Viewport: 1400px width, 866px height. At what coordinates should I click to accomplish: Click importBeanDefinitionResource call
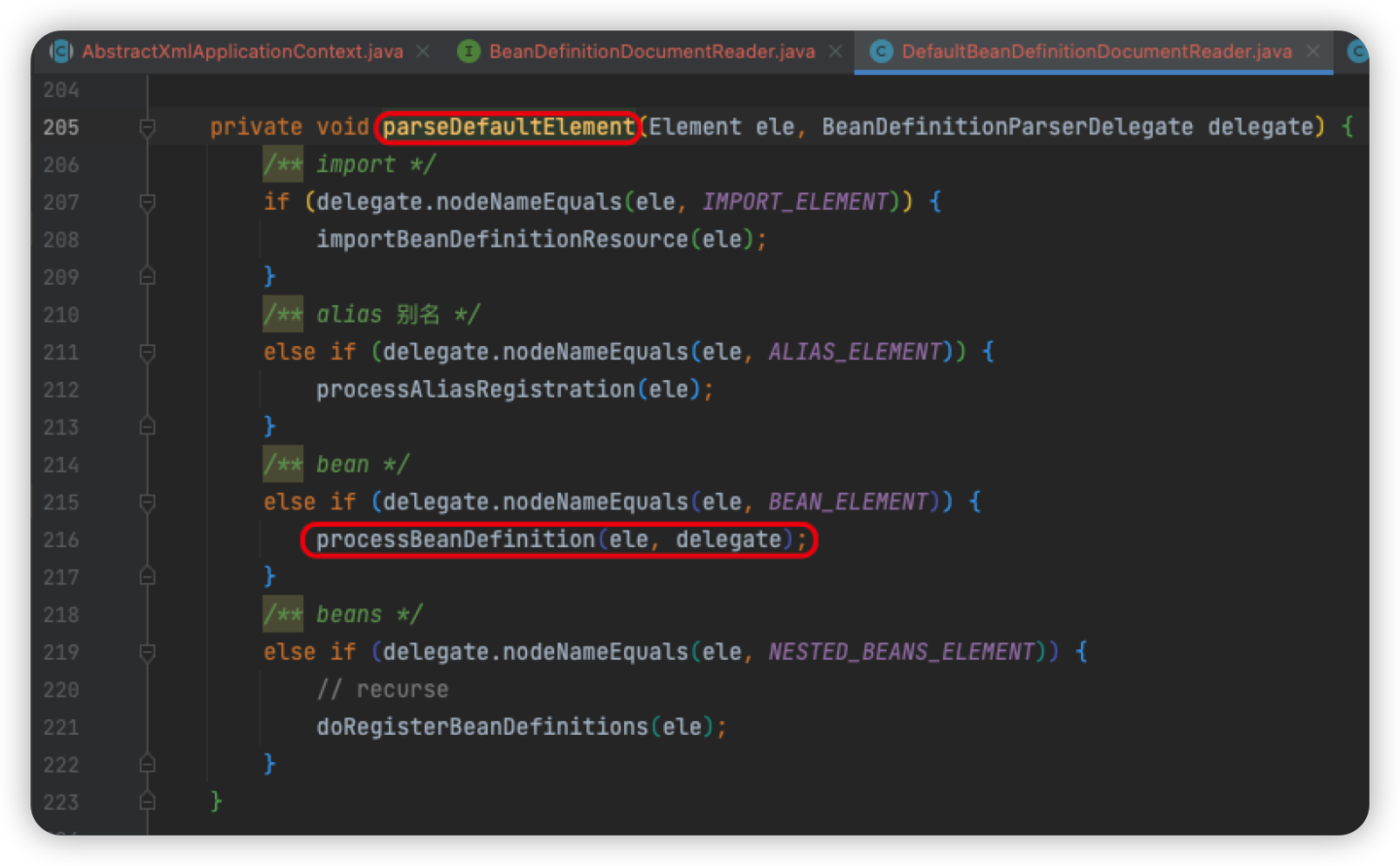[502, 239]
